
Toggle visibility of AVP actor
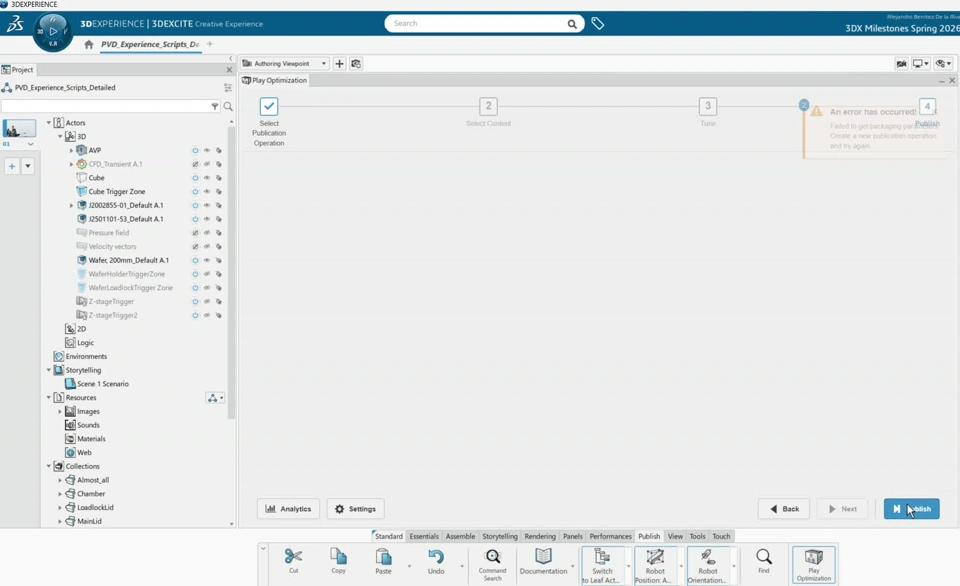[207, 150]
